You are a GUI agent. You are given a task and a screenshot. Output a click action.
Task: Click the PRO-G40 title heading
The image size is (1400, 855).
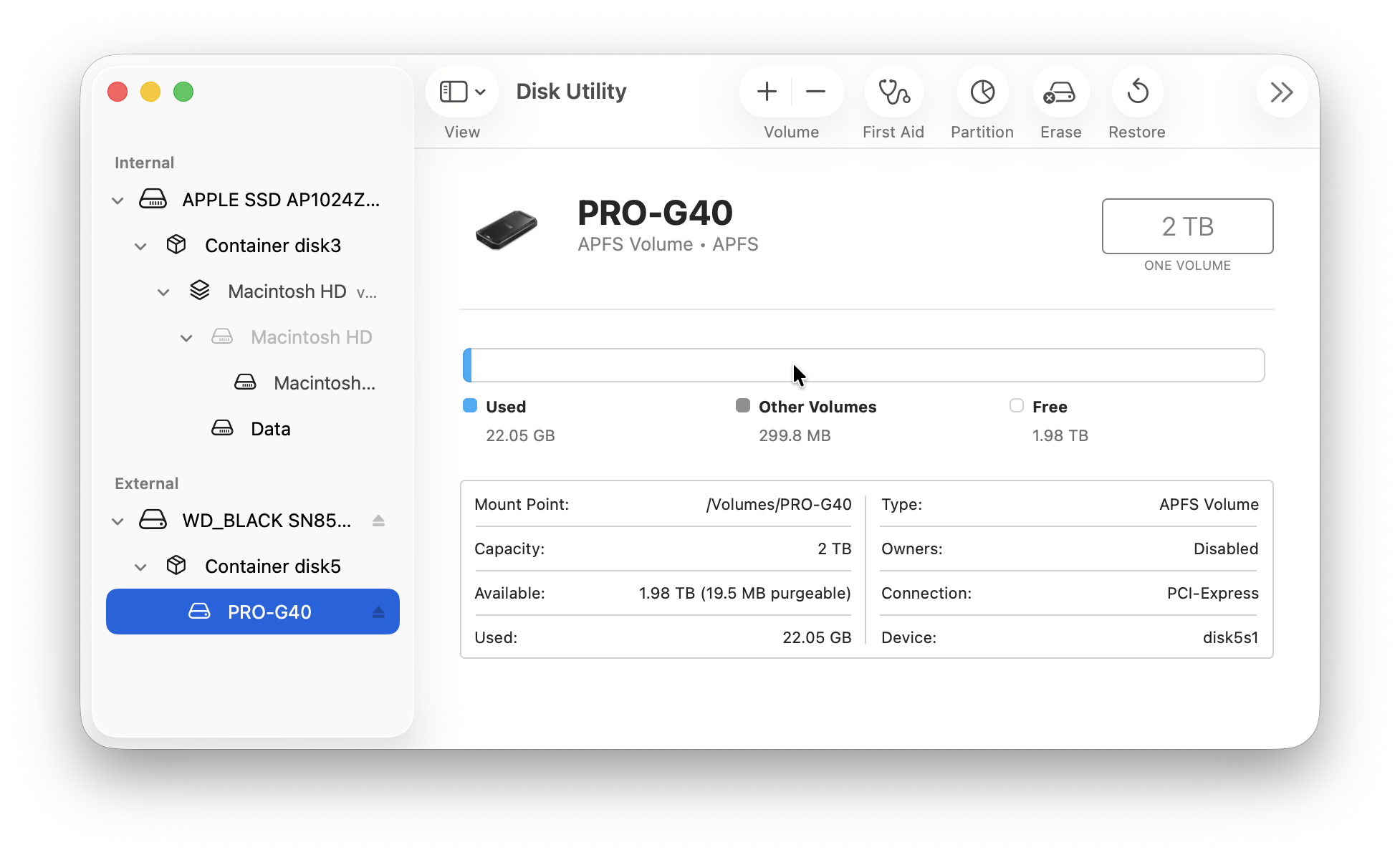click(x=655, y=213)
